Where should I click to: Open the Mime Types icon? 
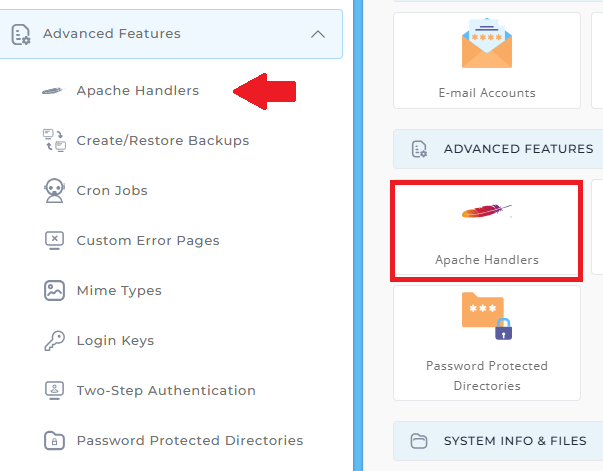54,290
